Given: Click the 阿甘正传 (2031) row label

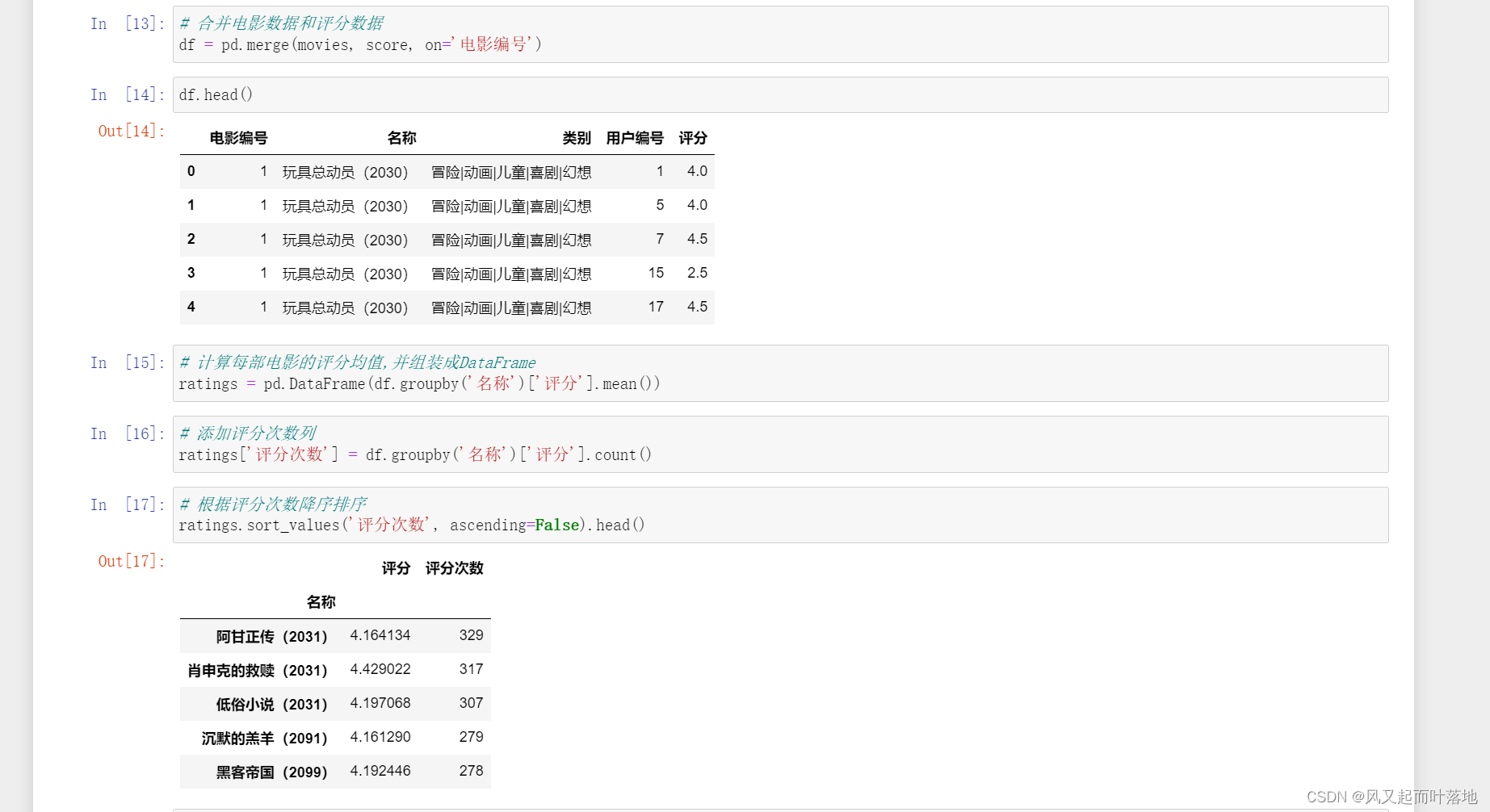Looking at the screenshot, I should pyautogui.click(x=271, y=637).
